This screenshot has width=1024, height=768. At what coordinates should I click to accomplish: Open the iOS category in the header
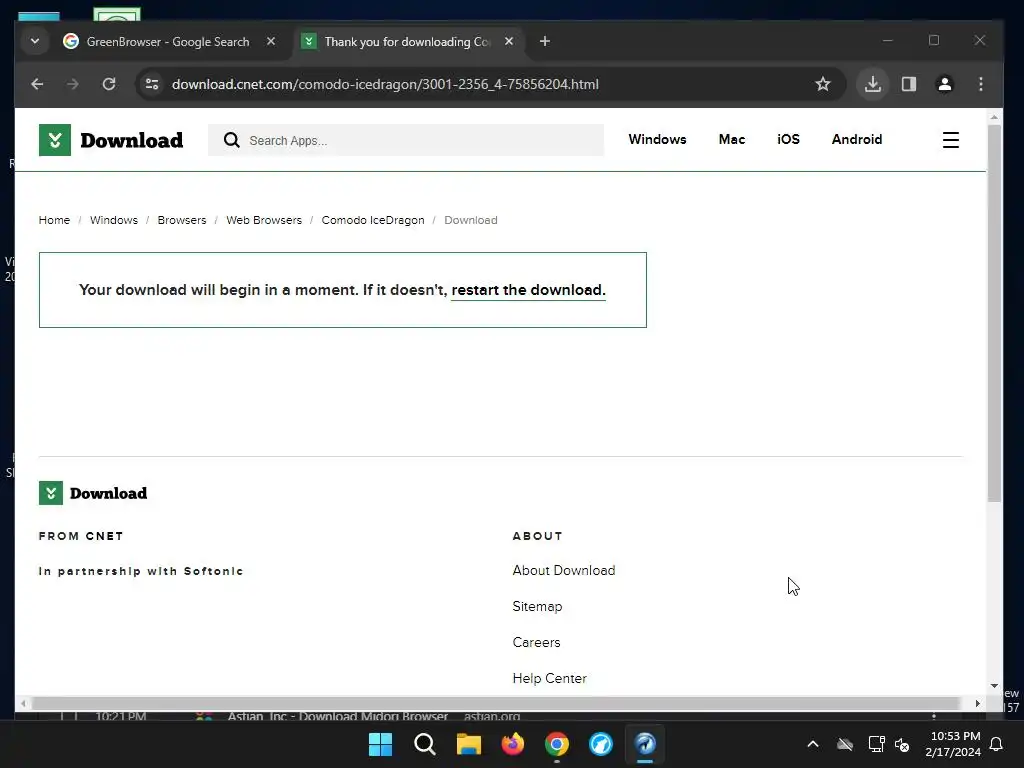pos(788,139)
